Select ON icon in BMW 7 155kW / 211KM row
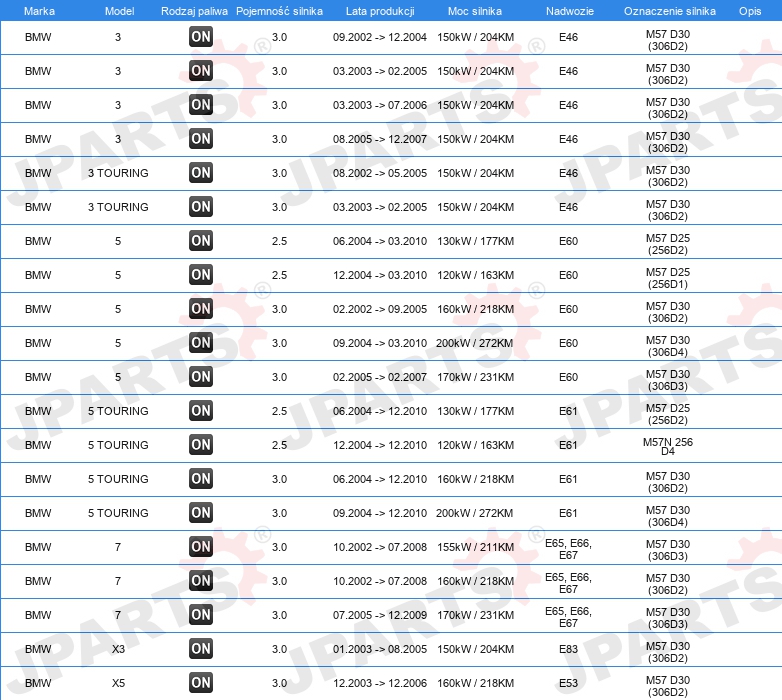Viewport: 782px width, 700px height. click(x=201, y=546)
